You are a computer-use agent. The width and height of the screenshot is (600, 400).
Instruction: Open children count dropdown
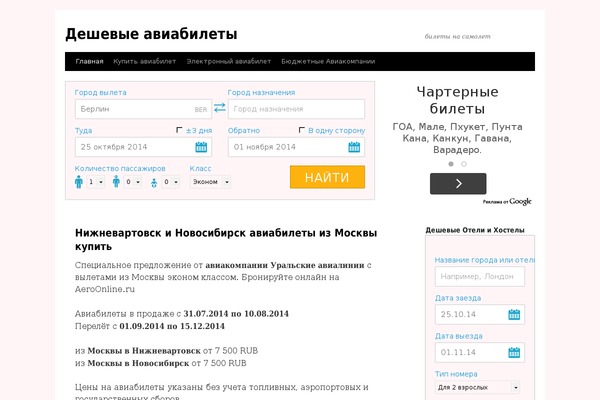[133, 182]
